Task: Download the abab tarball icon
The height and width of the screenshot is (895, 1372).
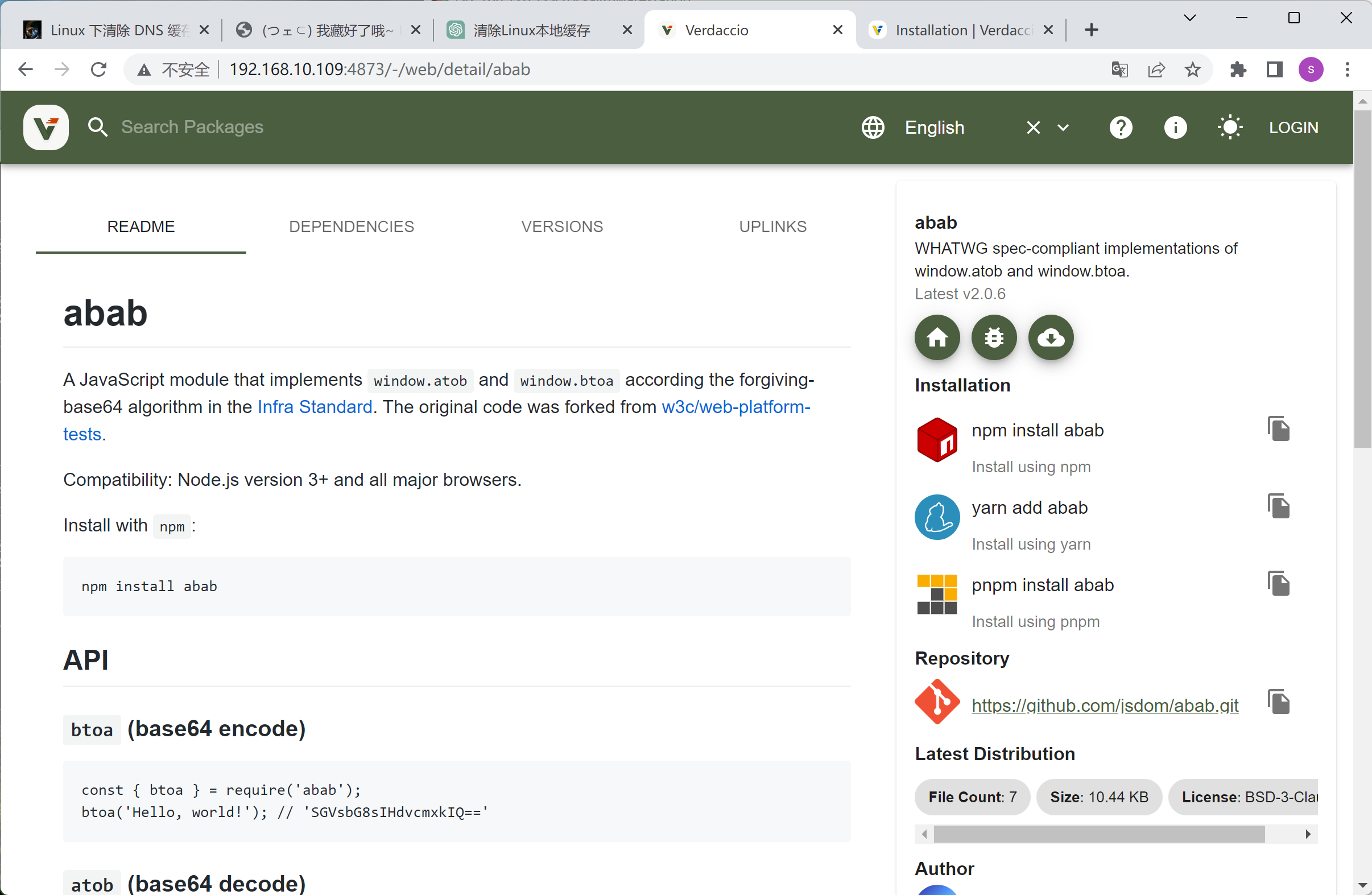Action: [x=1051, y=337]
